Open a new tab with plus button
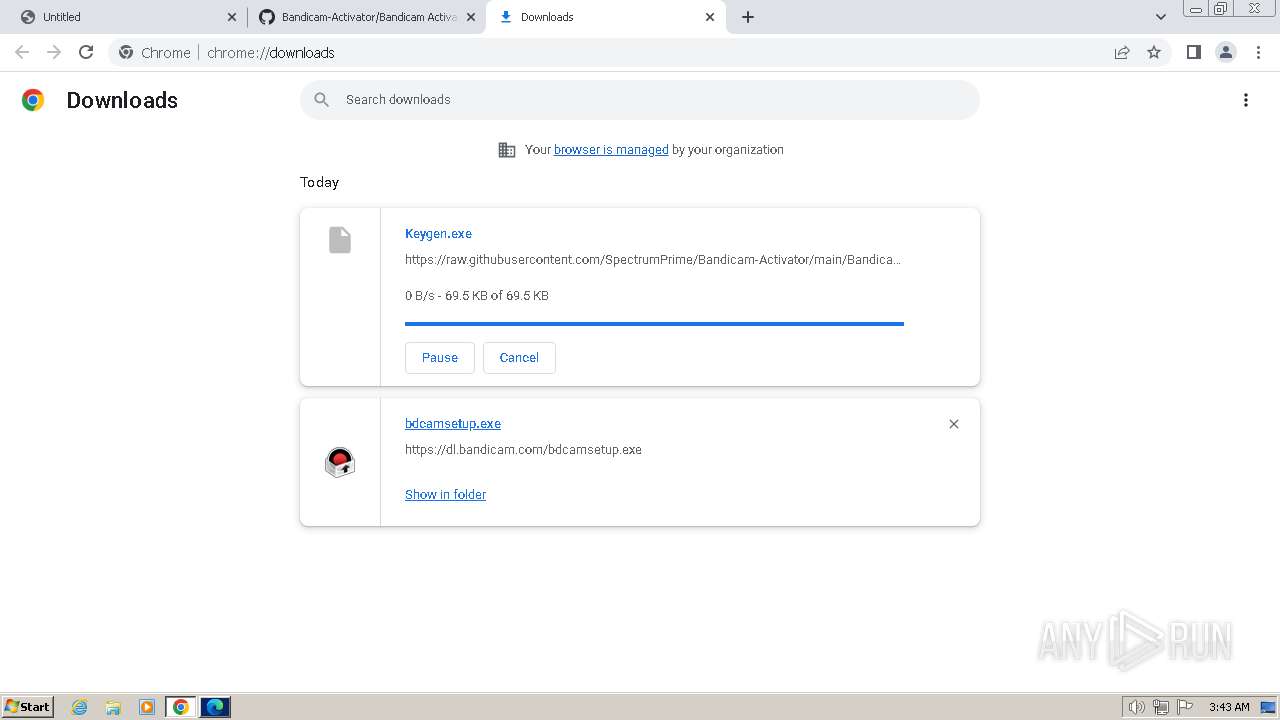This screenshot has height=720, width=1280. point(748,17)
